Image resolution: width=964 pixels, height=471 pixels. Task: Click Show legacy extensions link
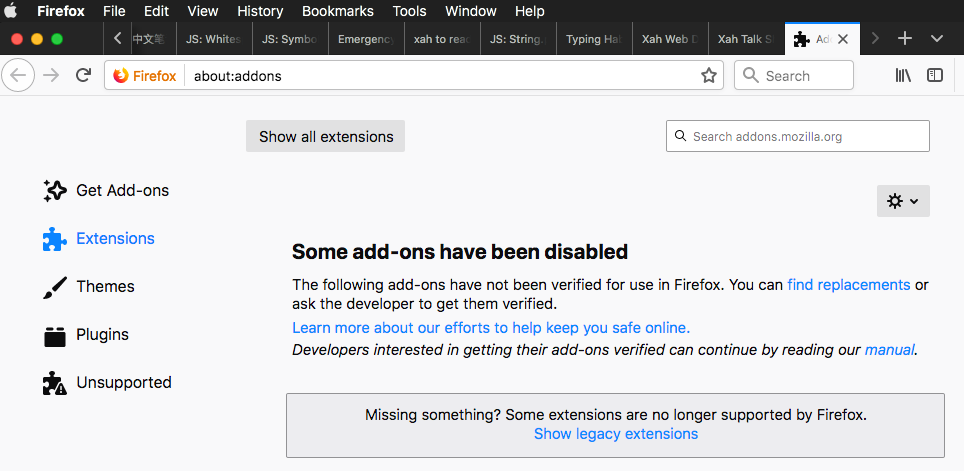pyautogui.click(x=616, y=434)
